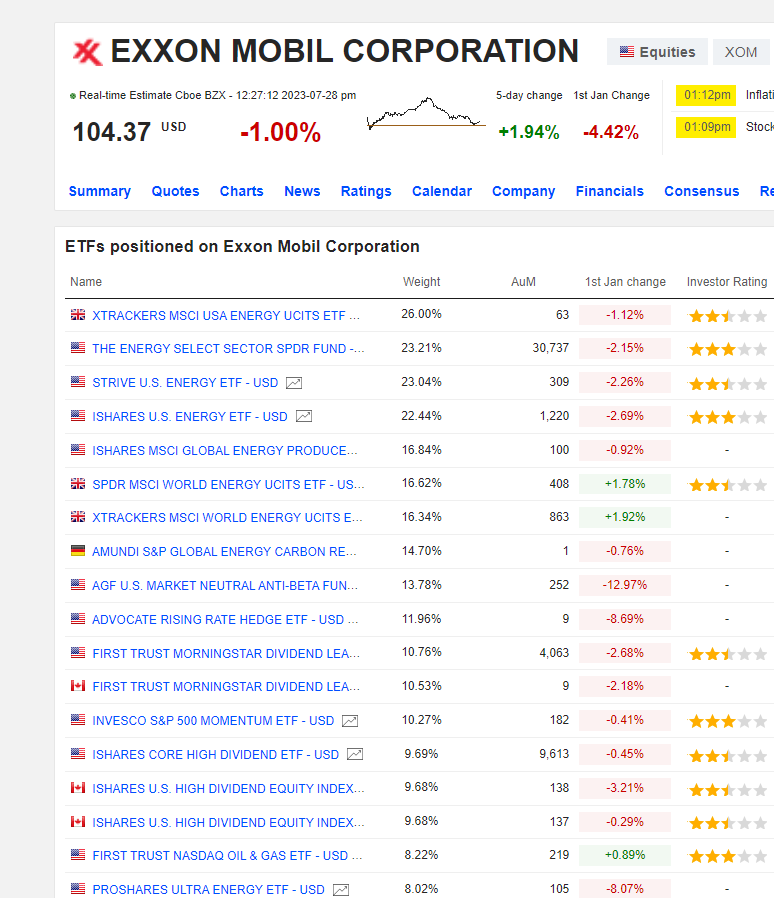
Task: Click the UK flag beside Xtrackers MSCI USA Energy
Action: [78, 314]
